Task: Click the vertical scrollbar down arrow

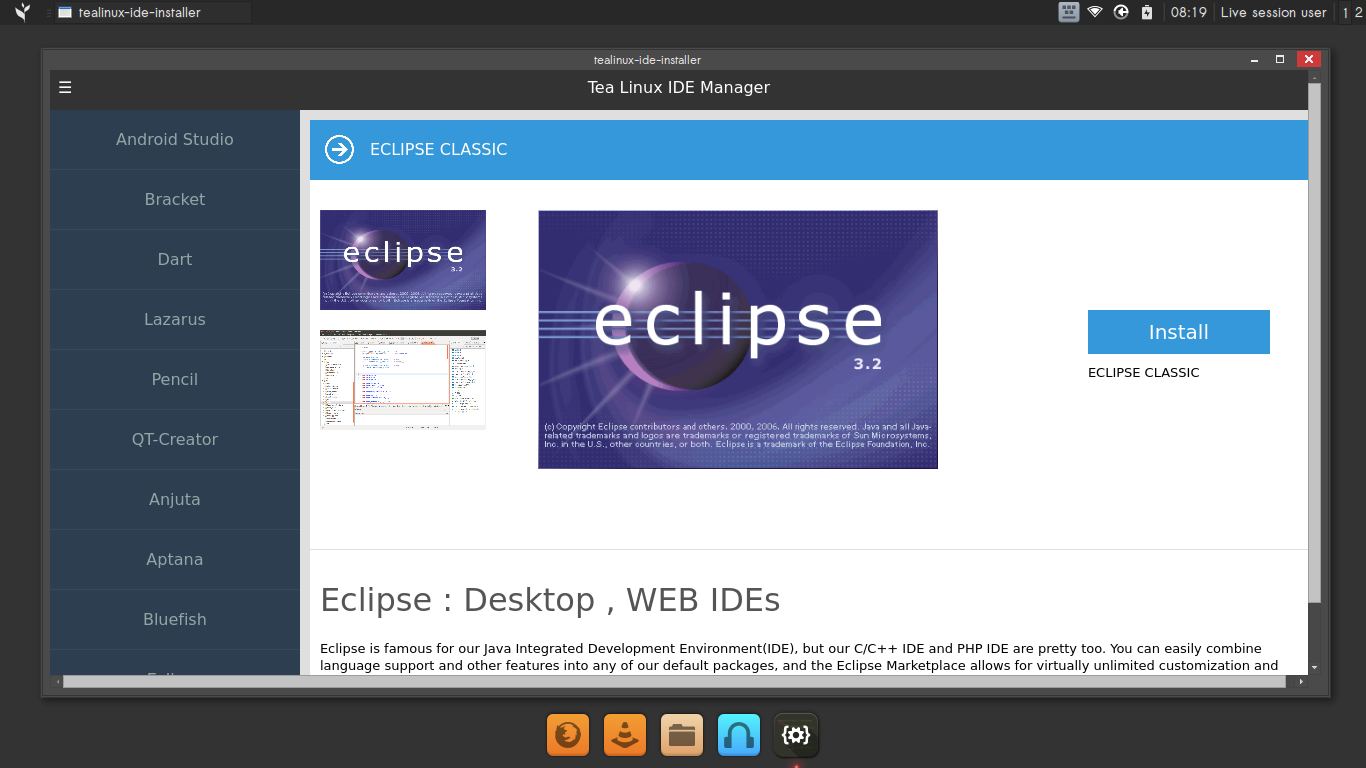Action: pos(1314,667)
